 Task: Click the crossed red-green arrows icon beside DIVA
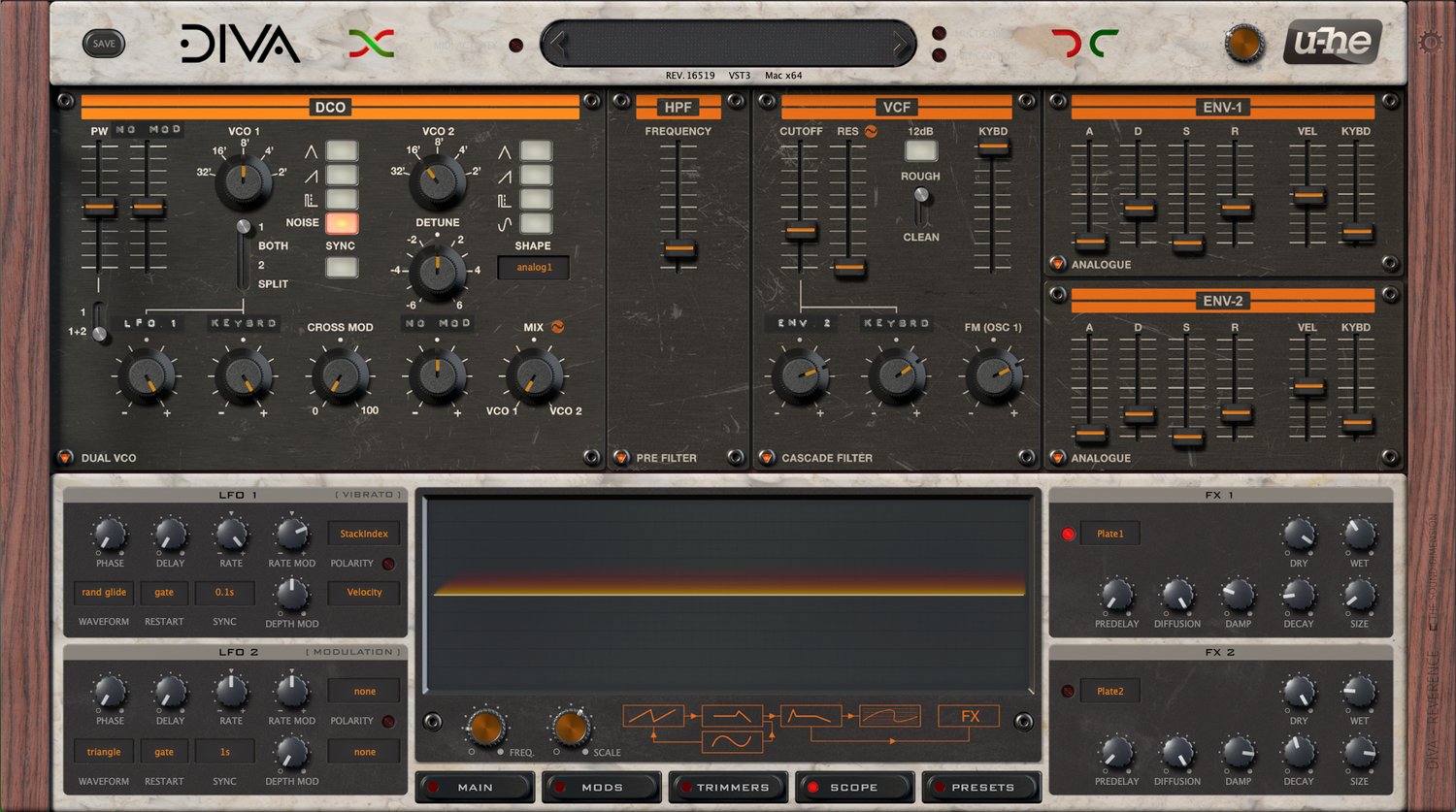tap(372, 43)
